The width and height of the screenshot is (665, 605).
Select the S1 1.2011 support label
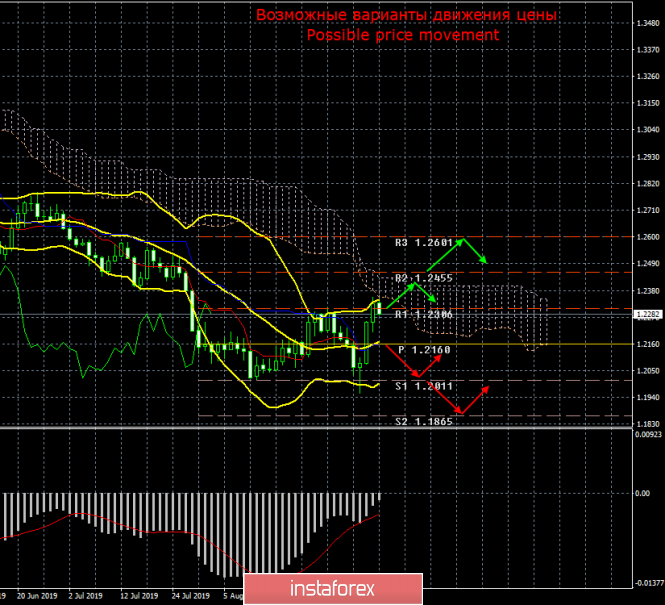click(x=423, y=386)
